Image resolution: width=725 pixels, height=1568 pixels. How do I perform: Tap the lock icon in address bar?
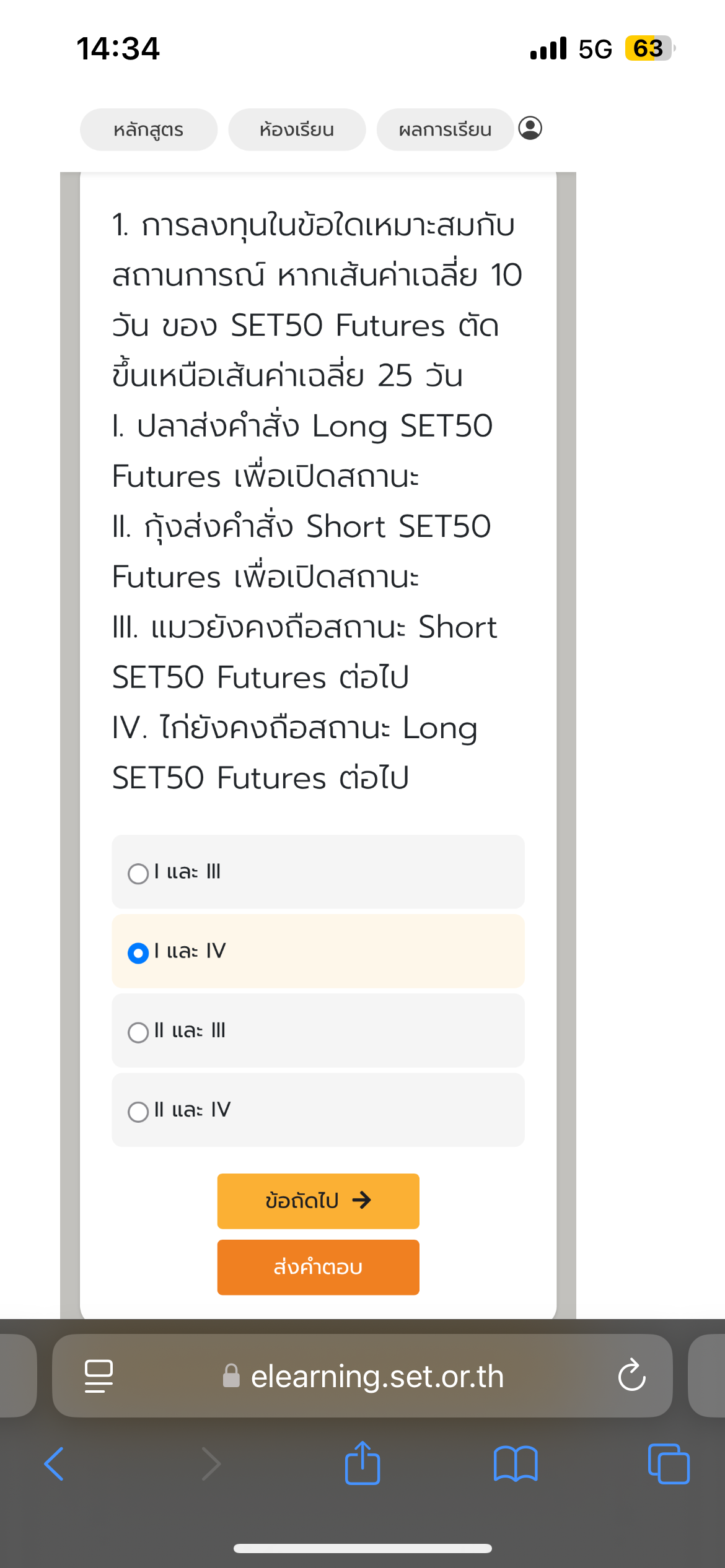click(x=231, y=1376)
